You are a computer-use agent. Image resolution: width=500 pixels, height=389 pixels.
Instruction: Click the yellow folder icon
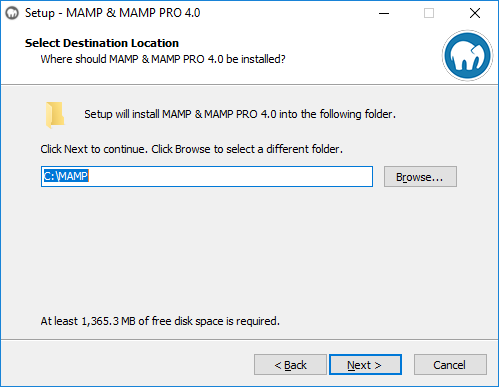pos(55,115)
